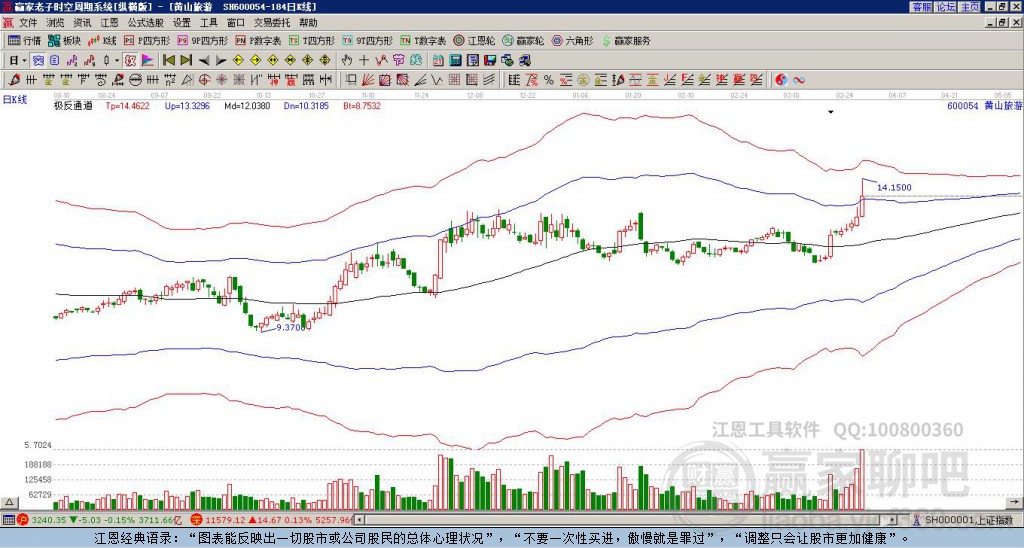Image resolution: width=1024 pixels, height=548 pixels.
Task: Click the 论坛 button
Action: point(946,7)
